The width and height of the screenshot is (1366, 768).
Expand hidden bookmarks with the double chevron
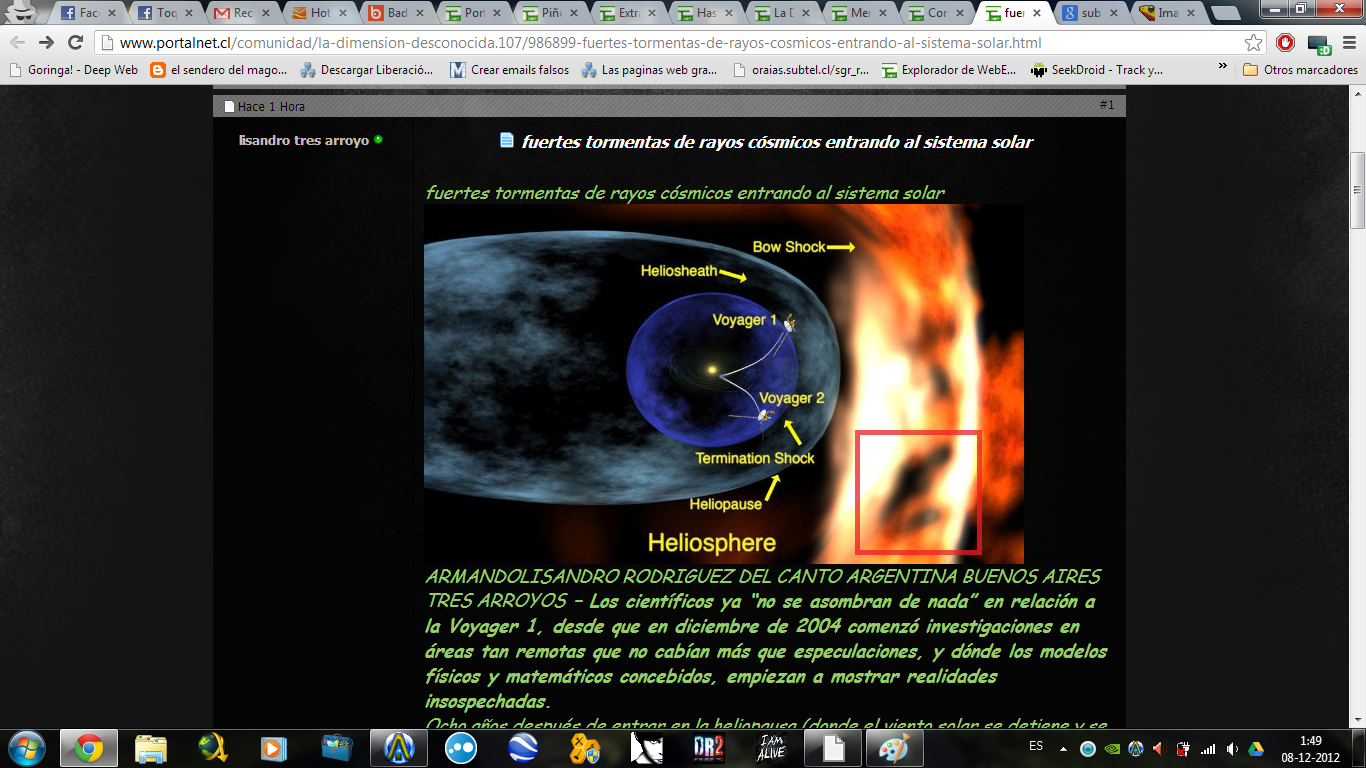1223,69
